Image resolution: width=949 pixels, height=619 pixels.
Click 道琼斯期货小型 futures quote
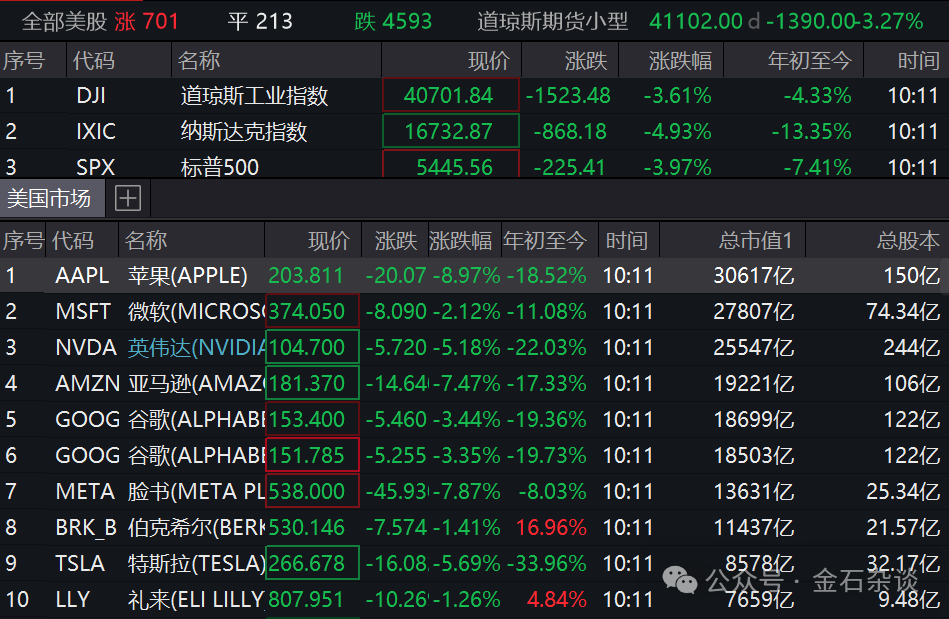point(552,20)
